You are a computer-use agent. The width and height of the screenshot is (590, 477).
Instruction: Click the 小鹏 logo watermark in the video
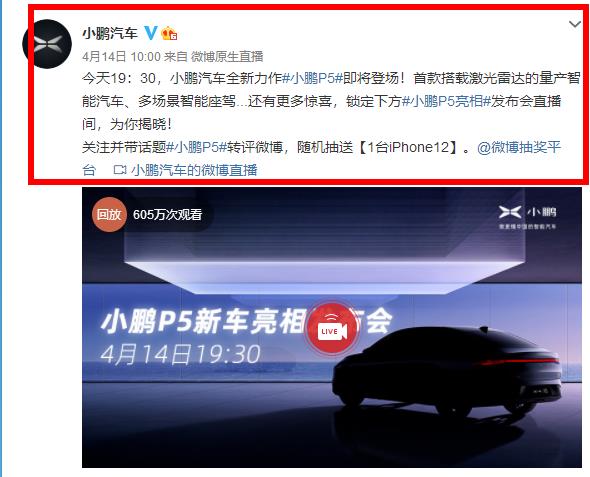point(528,217)
